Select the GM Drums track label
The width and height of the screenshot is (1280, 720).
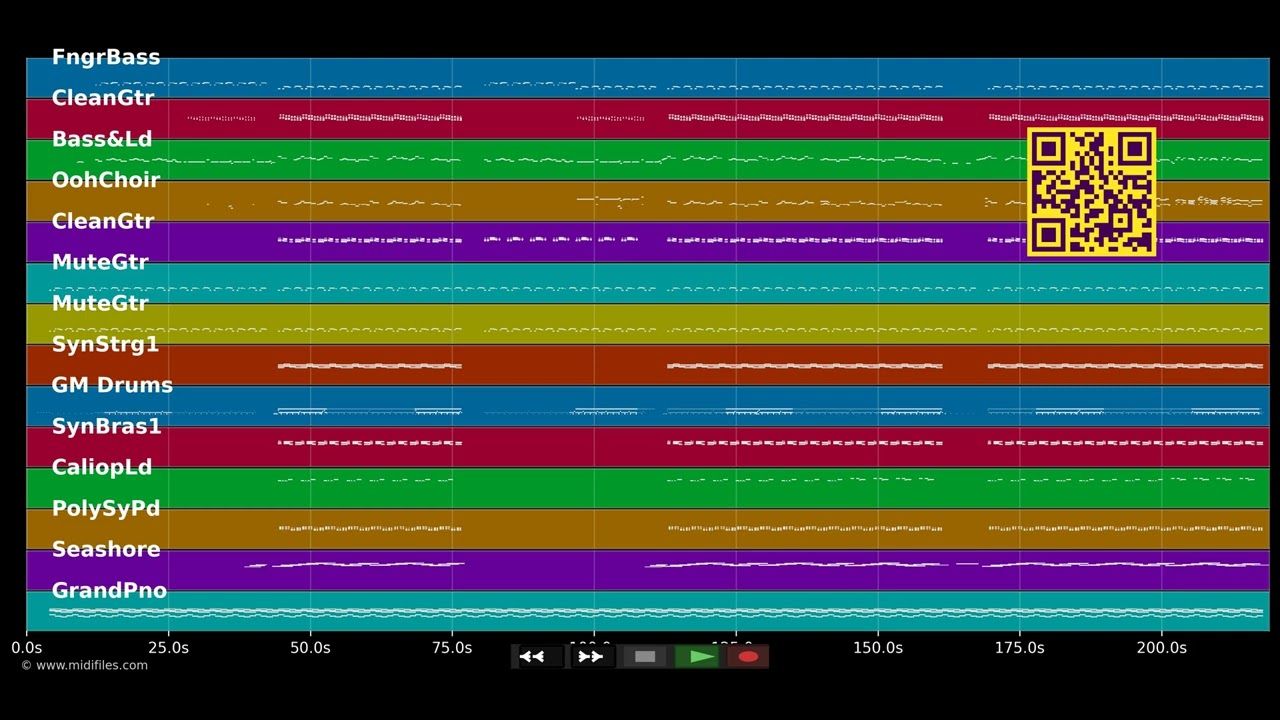coord(112,385)
